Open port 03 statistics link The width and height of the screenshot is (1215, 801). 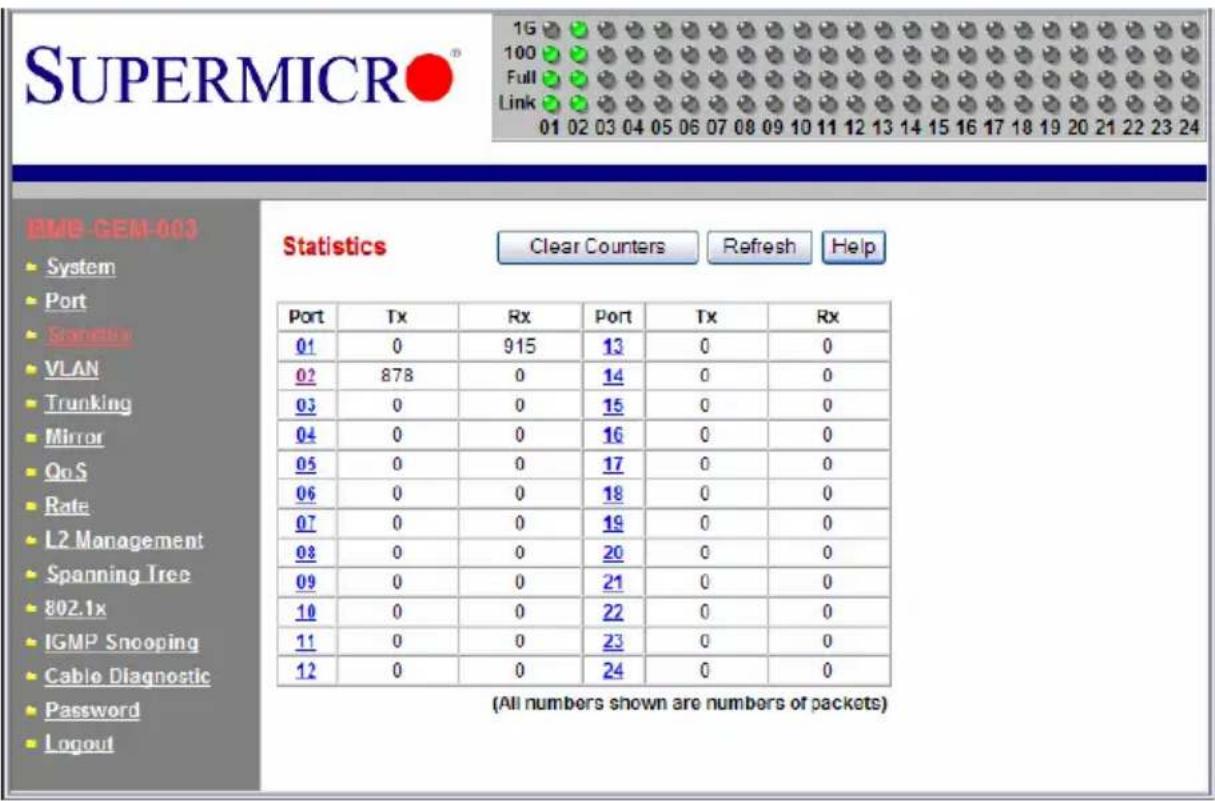tap(307, 405)
